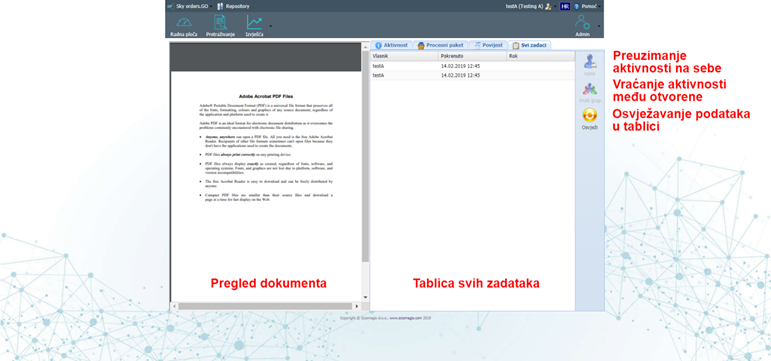Open the Pretraživanje search page

pos(220,27)
